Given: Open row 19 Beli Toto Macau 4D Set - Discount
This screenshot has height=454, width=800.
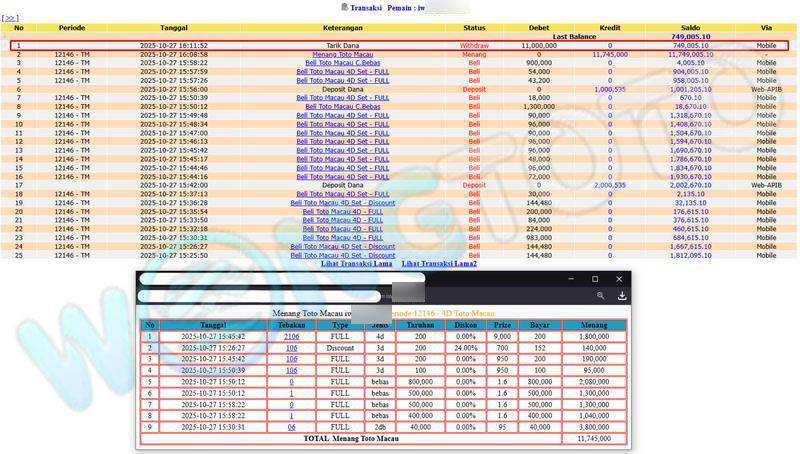Looking at the screenshot, I should click(x=343, y=203).
